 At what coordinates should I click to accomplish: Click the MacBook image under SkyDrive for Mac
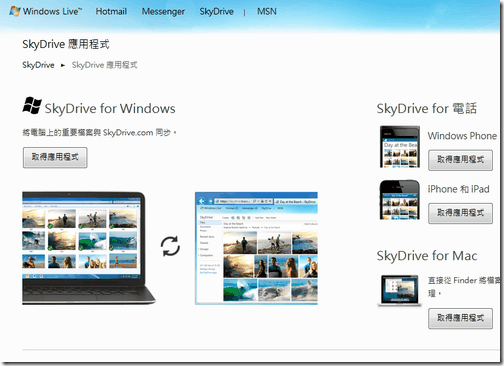tap(399, 290)
